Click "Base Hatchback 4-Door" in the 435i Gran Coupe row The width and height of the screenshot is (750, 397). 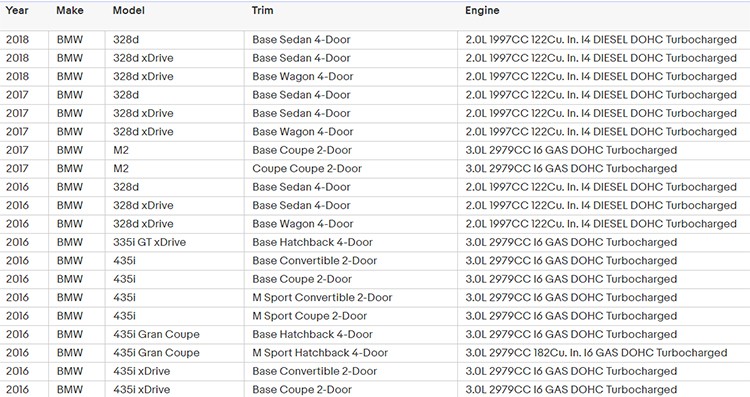(312, 334)
